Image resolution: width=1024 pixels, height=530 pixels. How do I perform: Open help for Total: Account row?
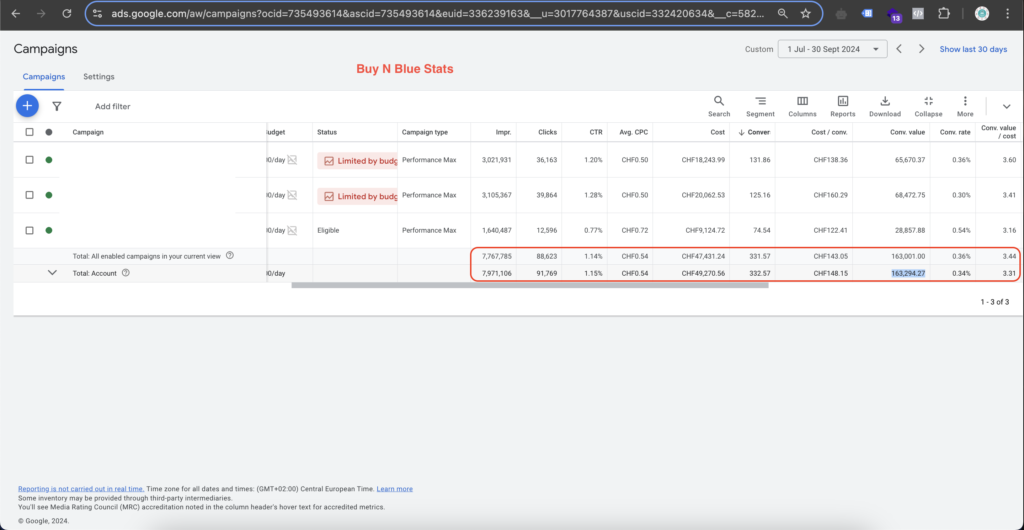(x=126, y=273)
